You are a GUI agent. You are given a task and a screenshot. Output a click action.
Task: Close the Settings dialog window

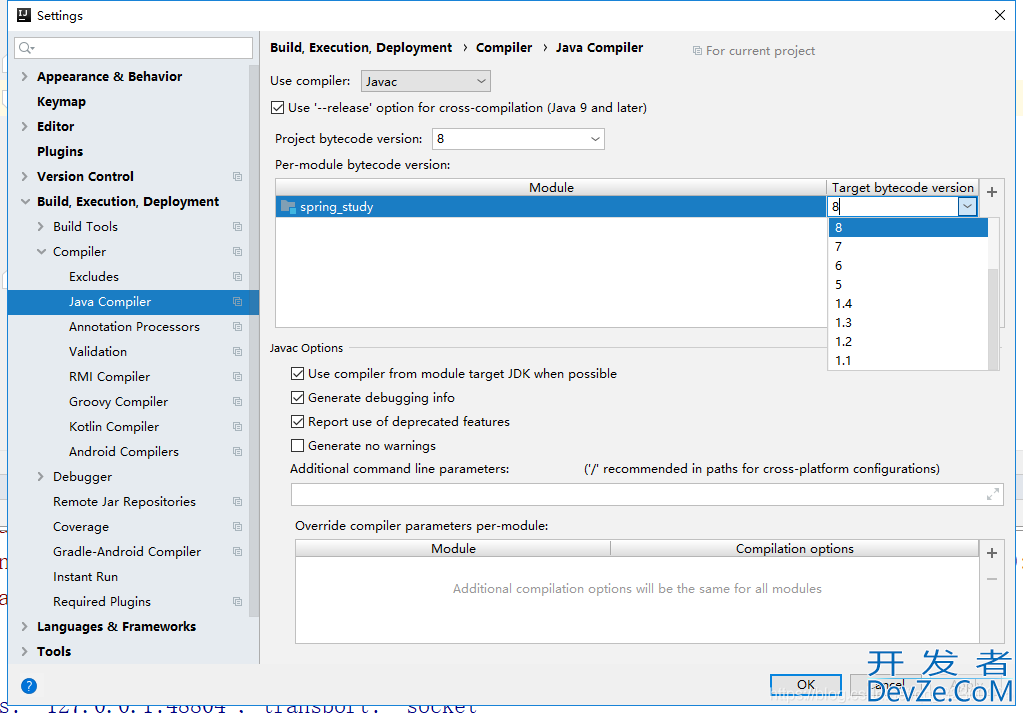click(x=1000, y=15)
